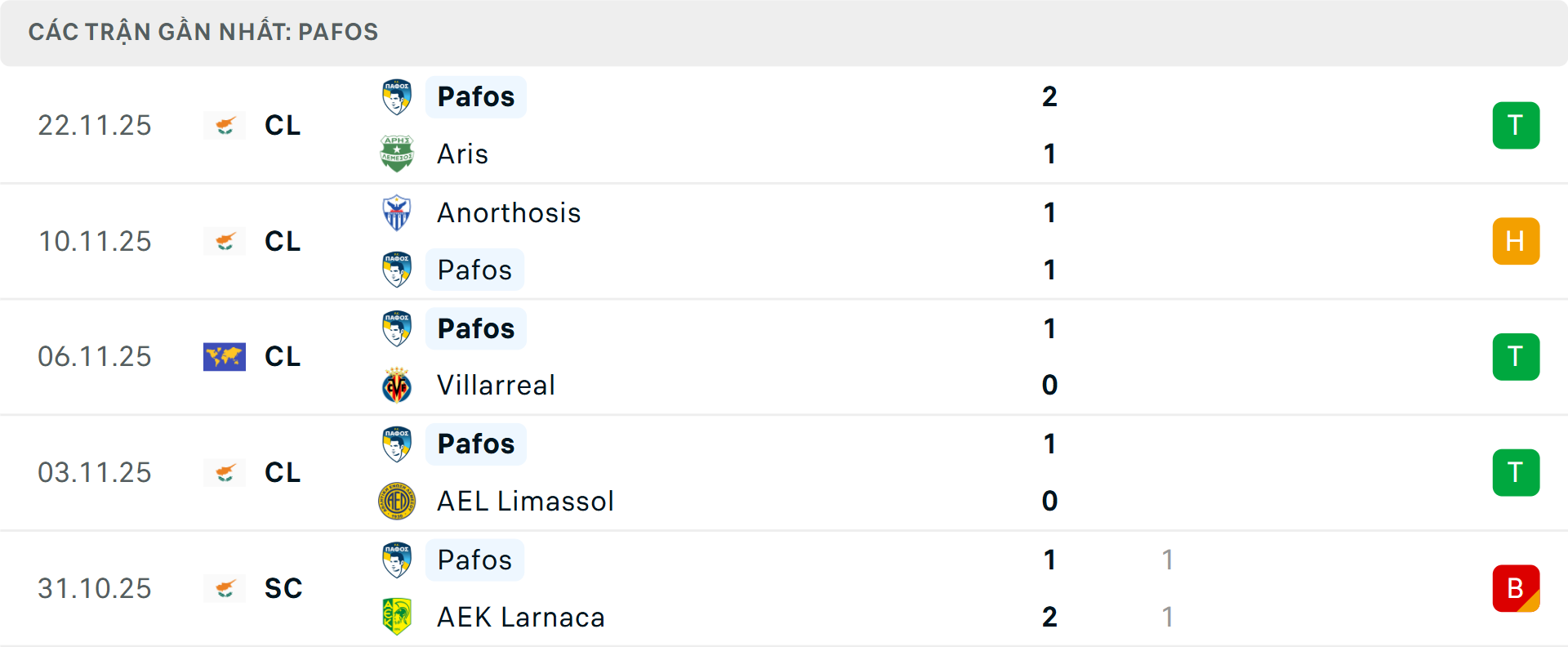Click the green T badge for 22.11.25
Viewport: 1568px width, 647px height.
click(x=1516, y=125)
